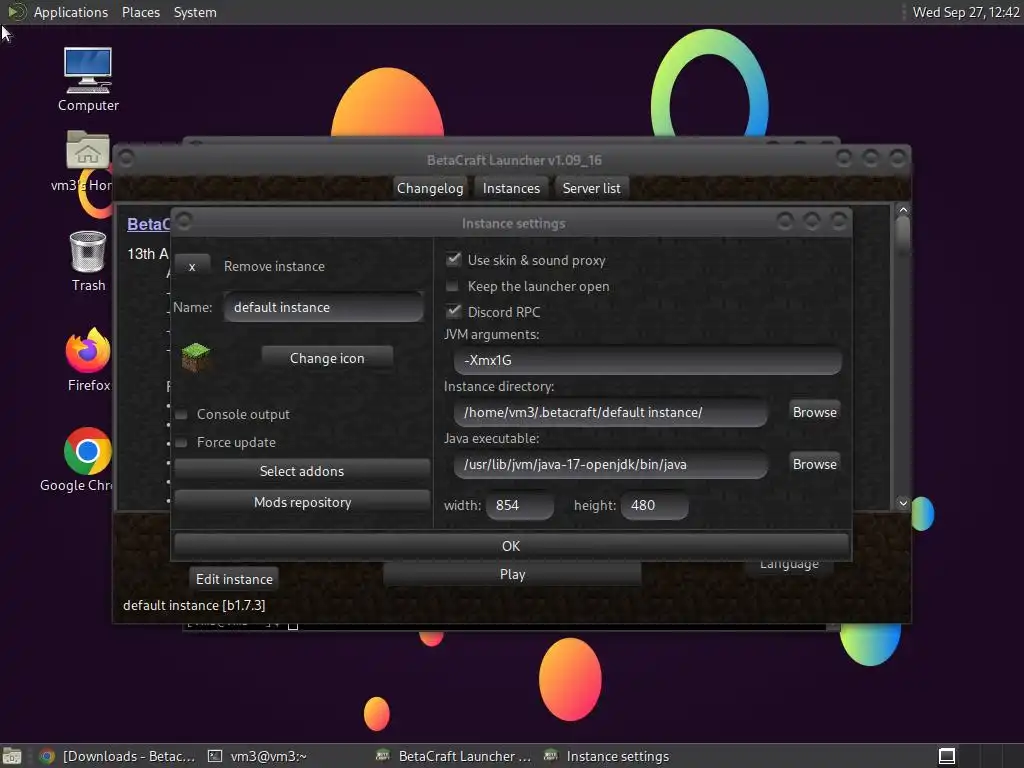Open the Places menu

pyautogui.click(x=141, y=12)
